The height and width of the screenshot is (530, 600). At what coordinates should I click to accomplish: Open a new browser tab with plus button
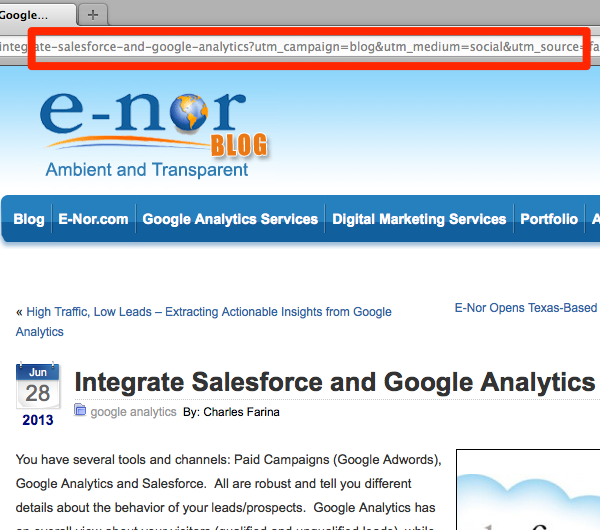pyautogui.click(x=93, y=15)
